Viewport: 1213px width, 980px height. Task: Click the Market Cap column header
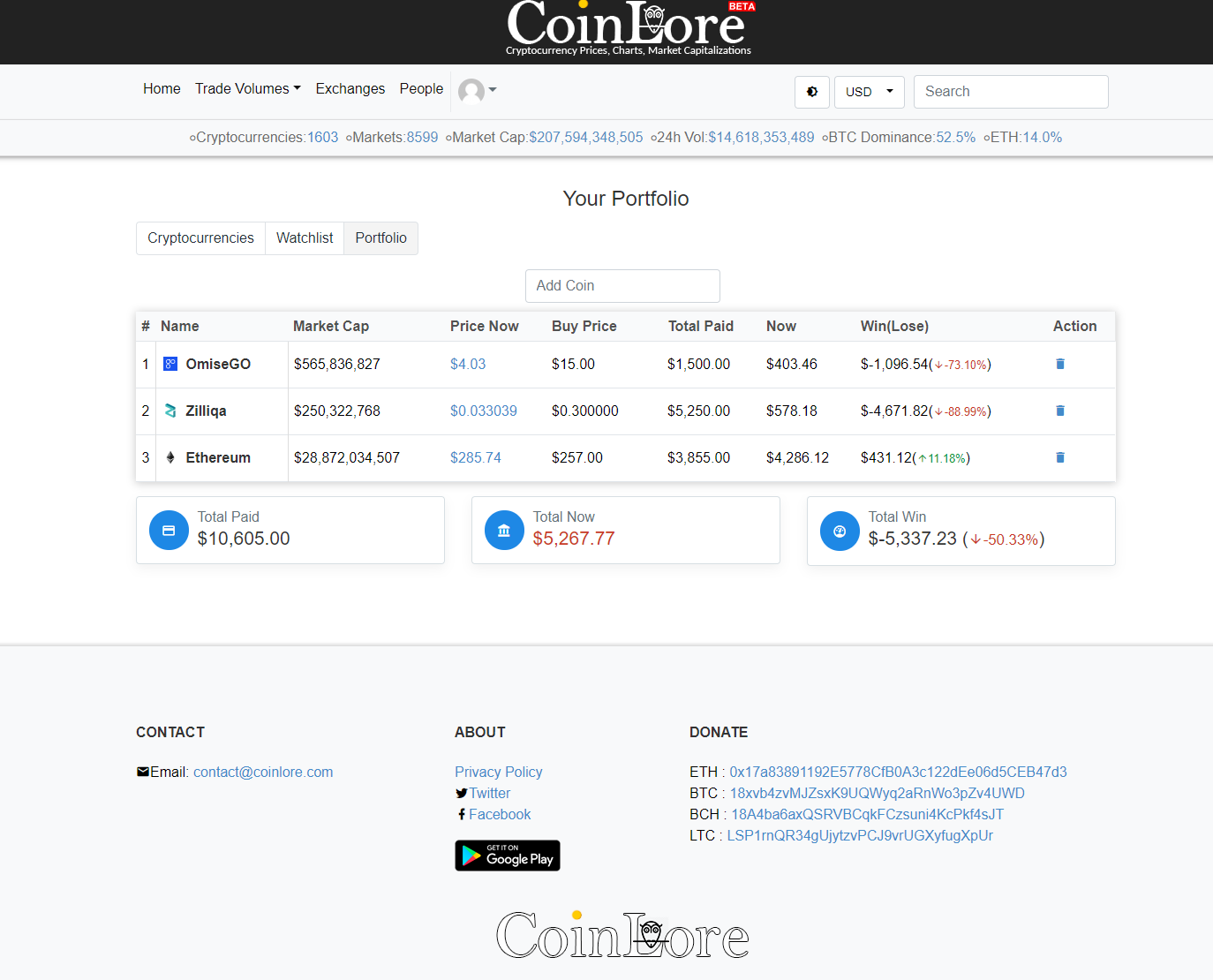[x=331, y=326]
